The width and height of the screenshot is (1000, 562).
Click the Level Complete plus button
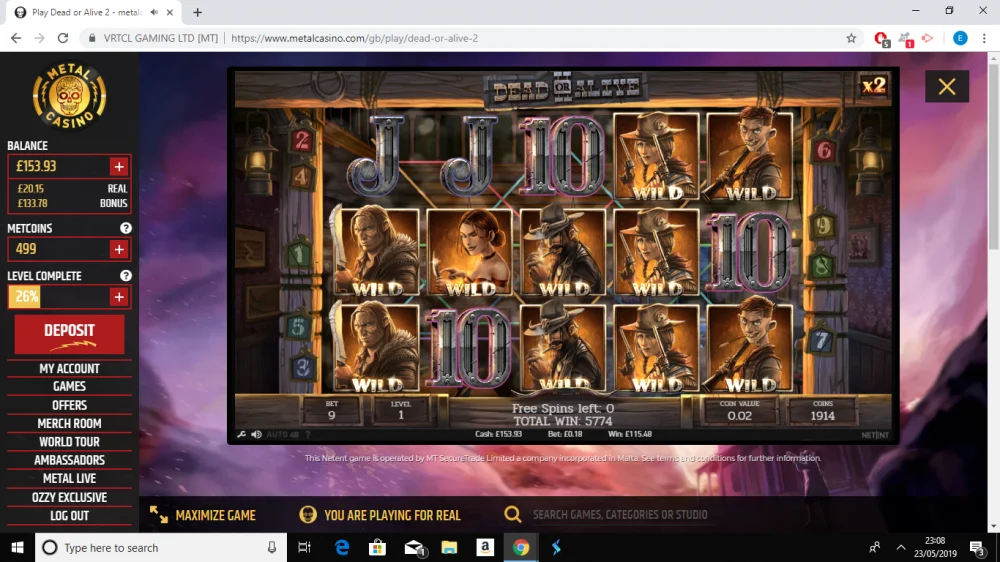tap(119, 297)
